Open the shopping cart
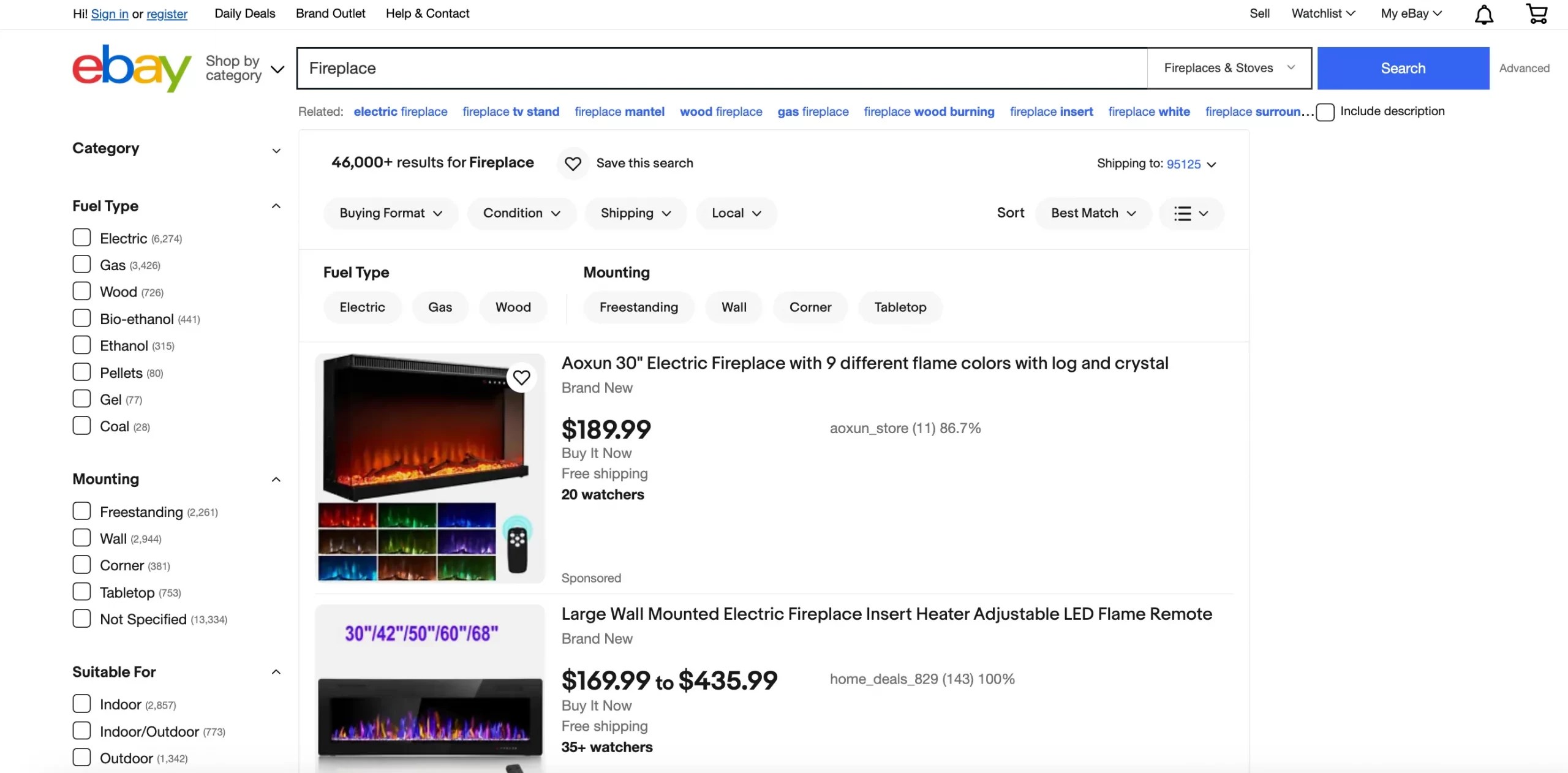Viewport: 1568px width, 773px height. coord(1537,13)
